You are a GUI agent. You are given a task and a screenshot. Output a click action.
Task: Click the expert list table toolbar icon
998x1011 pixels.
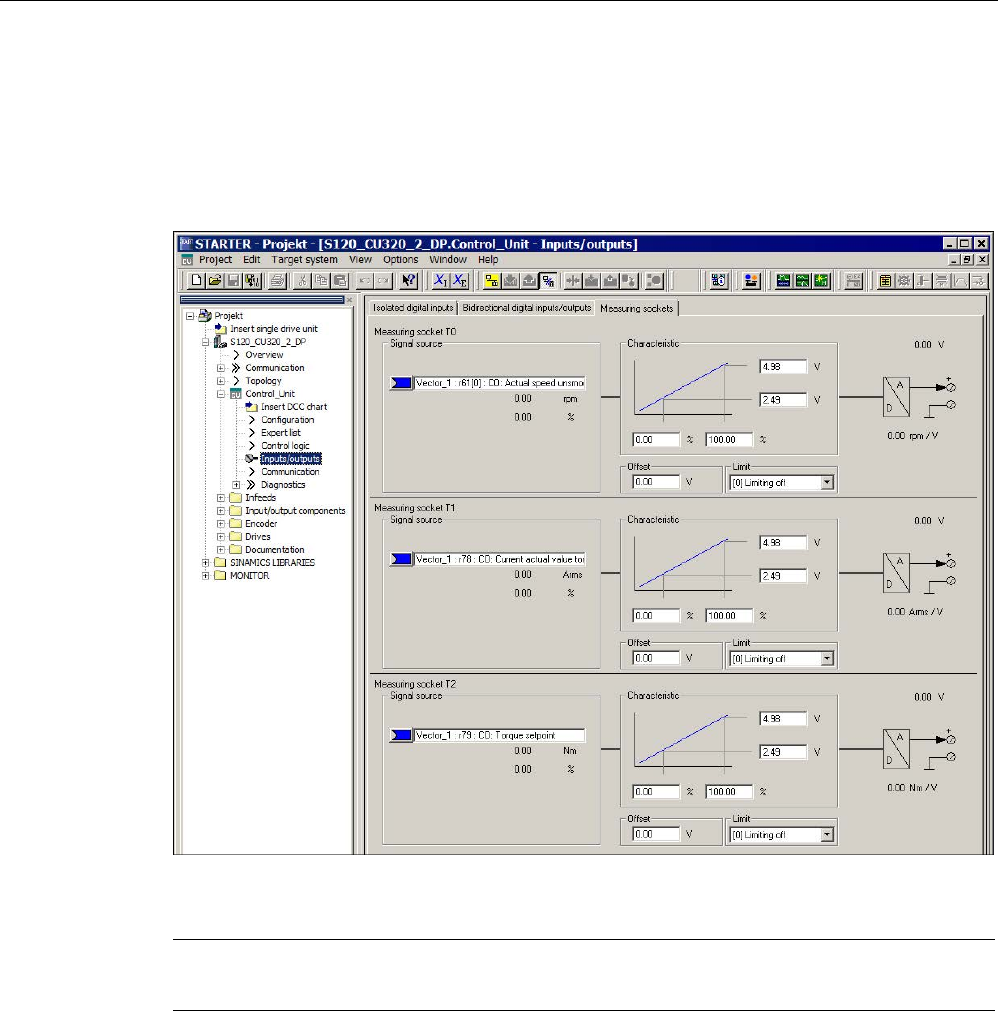885,280
